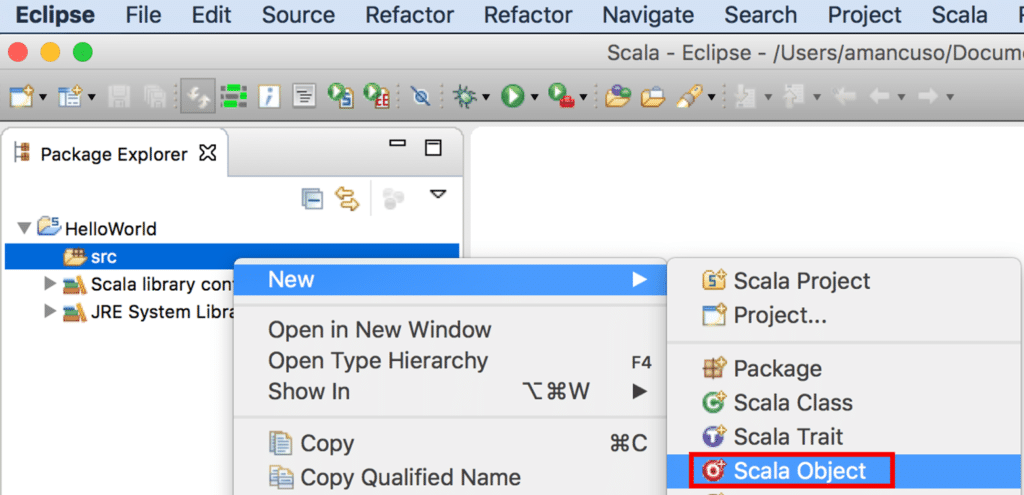Click the green Run toolbar button
1024x495 pixels.
tap(513, 97)
